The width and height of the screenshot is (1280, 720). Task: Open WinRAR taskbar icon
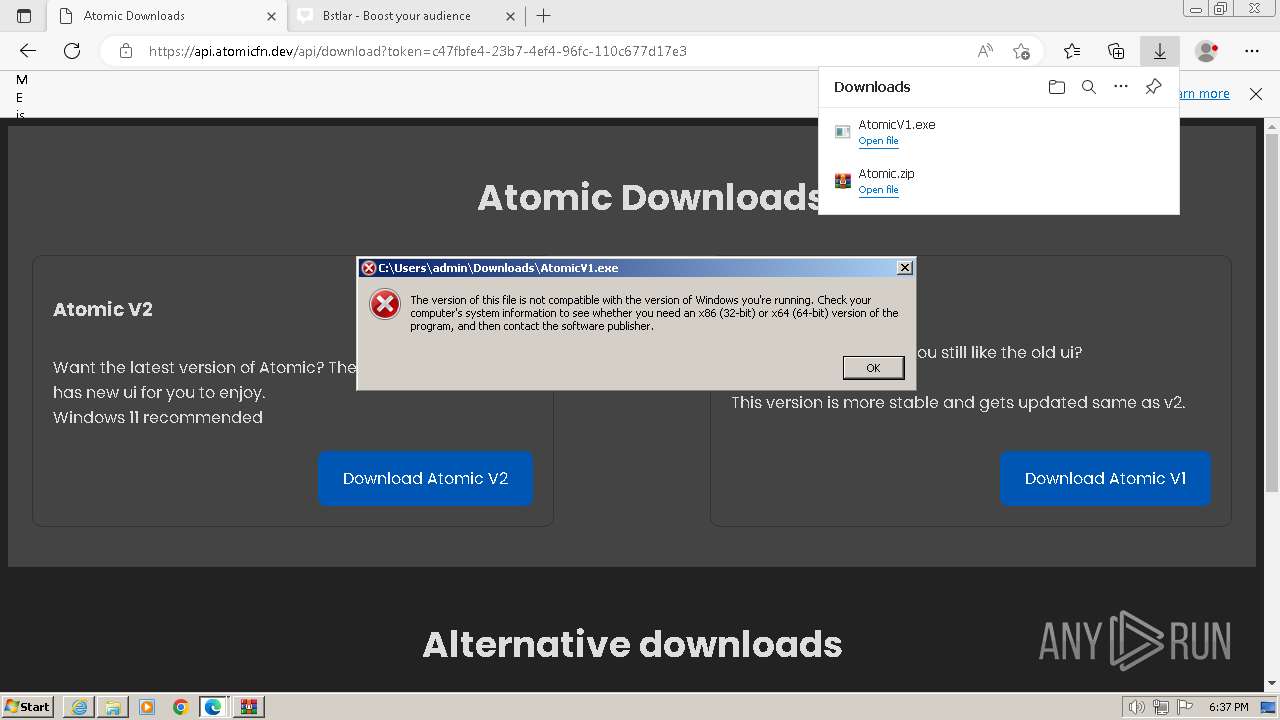tap(248, 707)
